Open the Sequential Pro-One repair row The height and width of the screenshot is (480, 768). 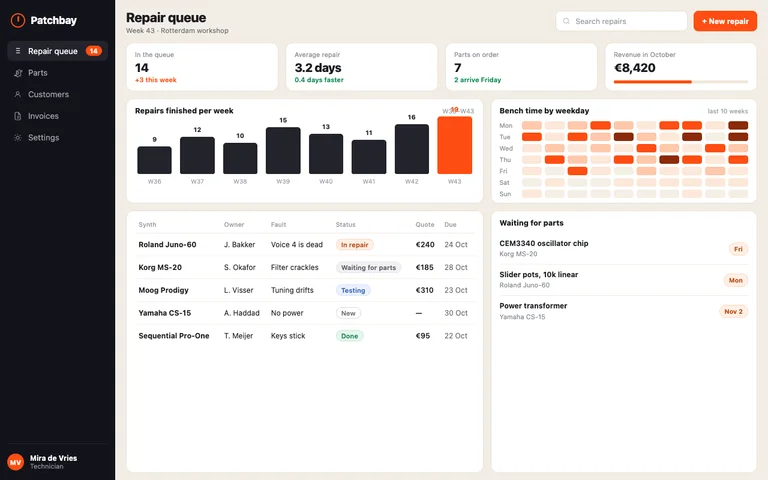click(305, 336)
